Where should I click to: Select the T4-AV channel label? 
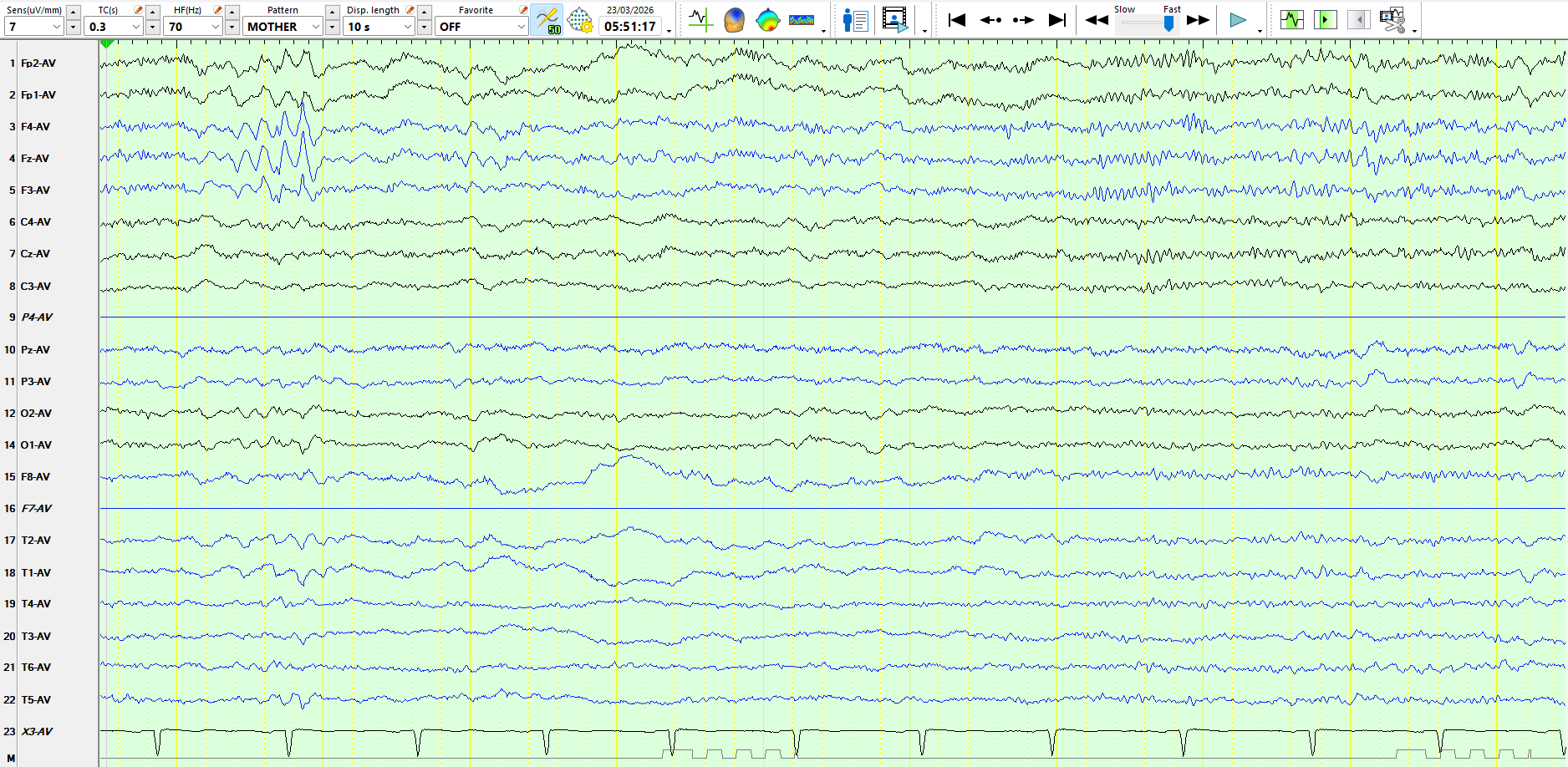point(36,603)
